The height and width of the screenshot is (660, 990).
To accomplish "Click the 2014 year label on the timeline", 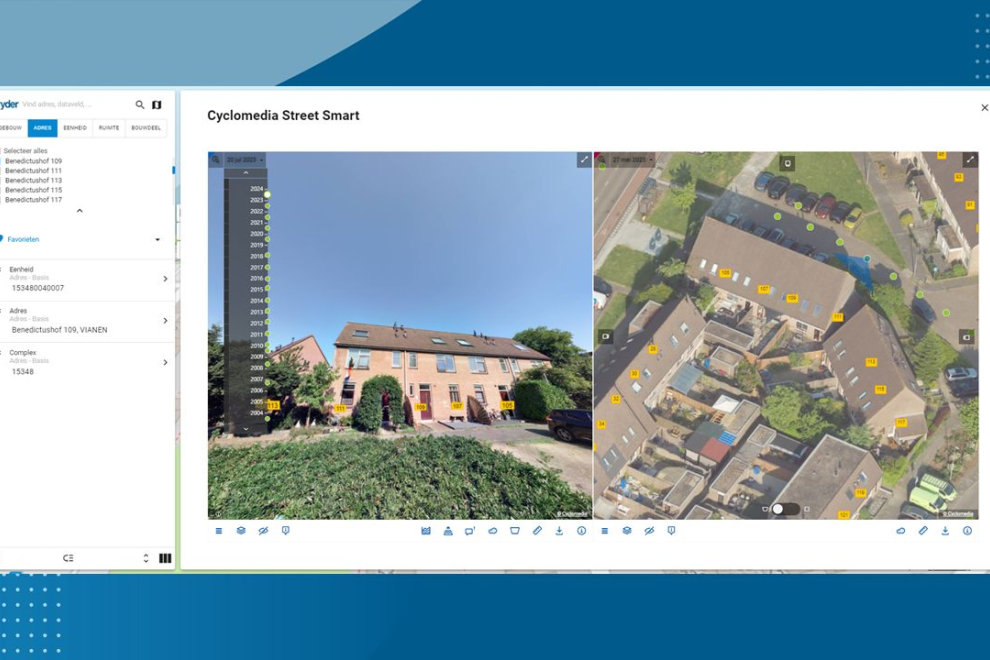I will (x=256, y=301).
